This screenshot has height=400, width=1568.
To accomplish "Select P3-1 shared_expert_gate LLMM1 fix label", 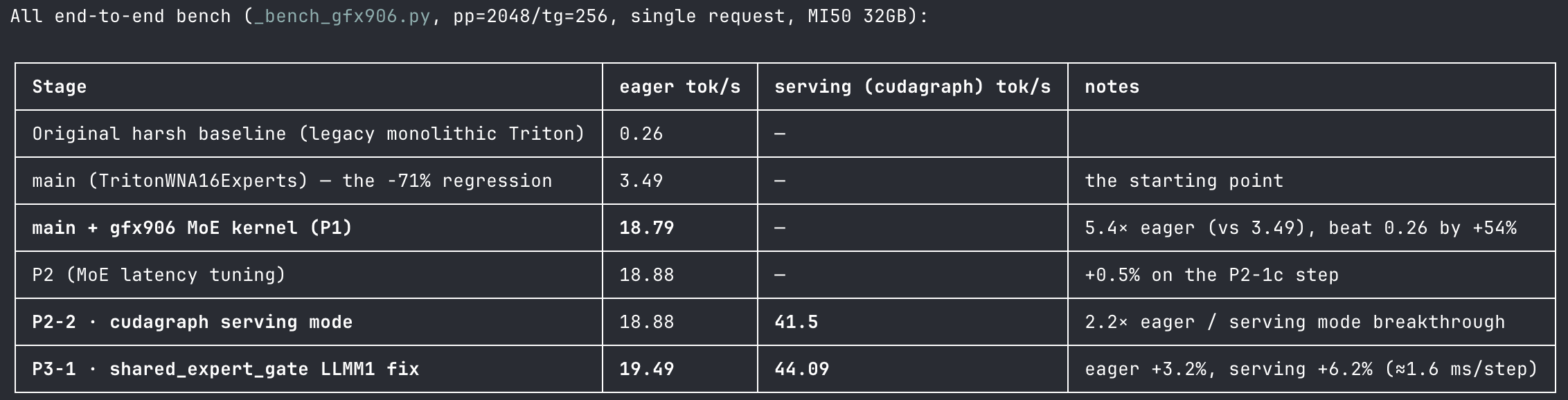I will [x=225, y=369].
